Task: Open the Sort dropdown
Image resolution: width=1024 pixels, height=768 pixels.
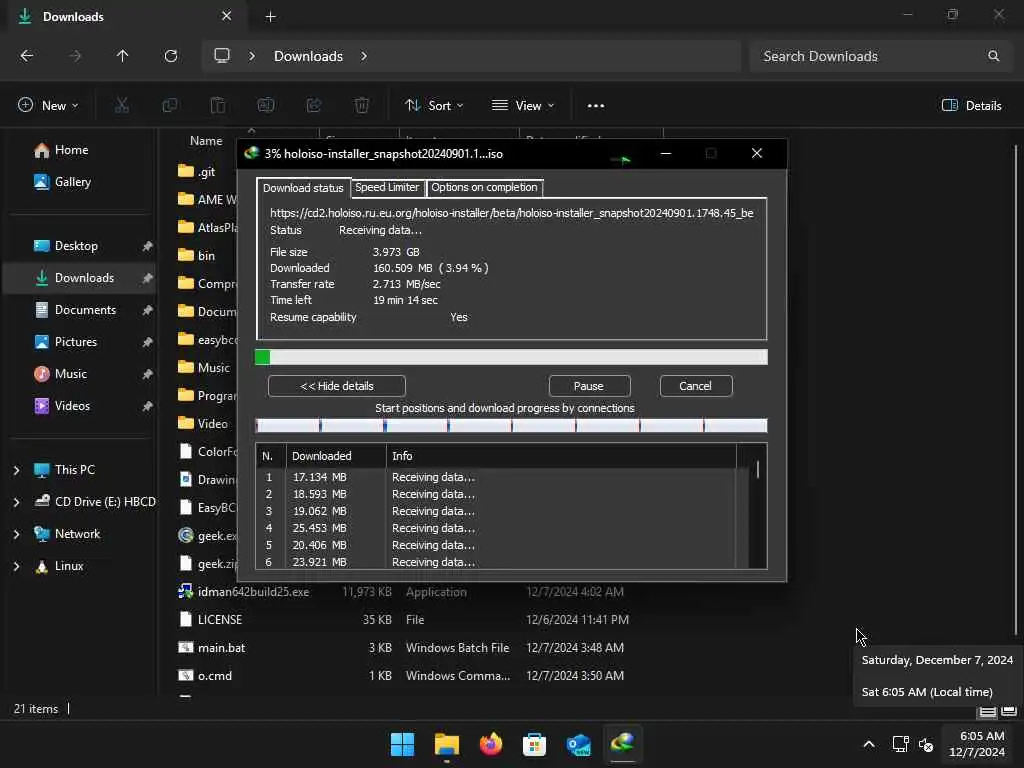Action: coord(434,106)
